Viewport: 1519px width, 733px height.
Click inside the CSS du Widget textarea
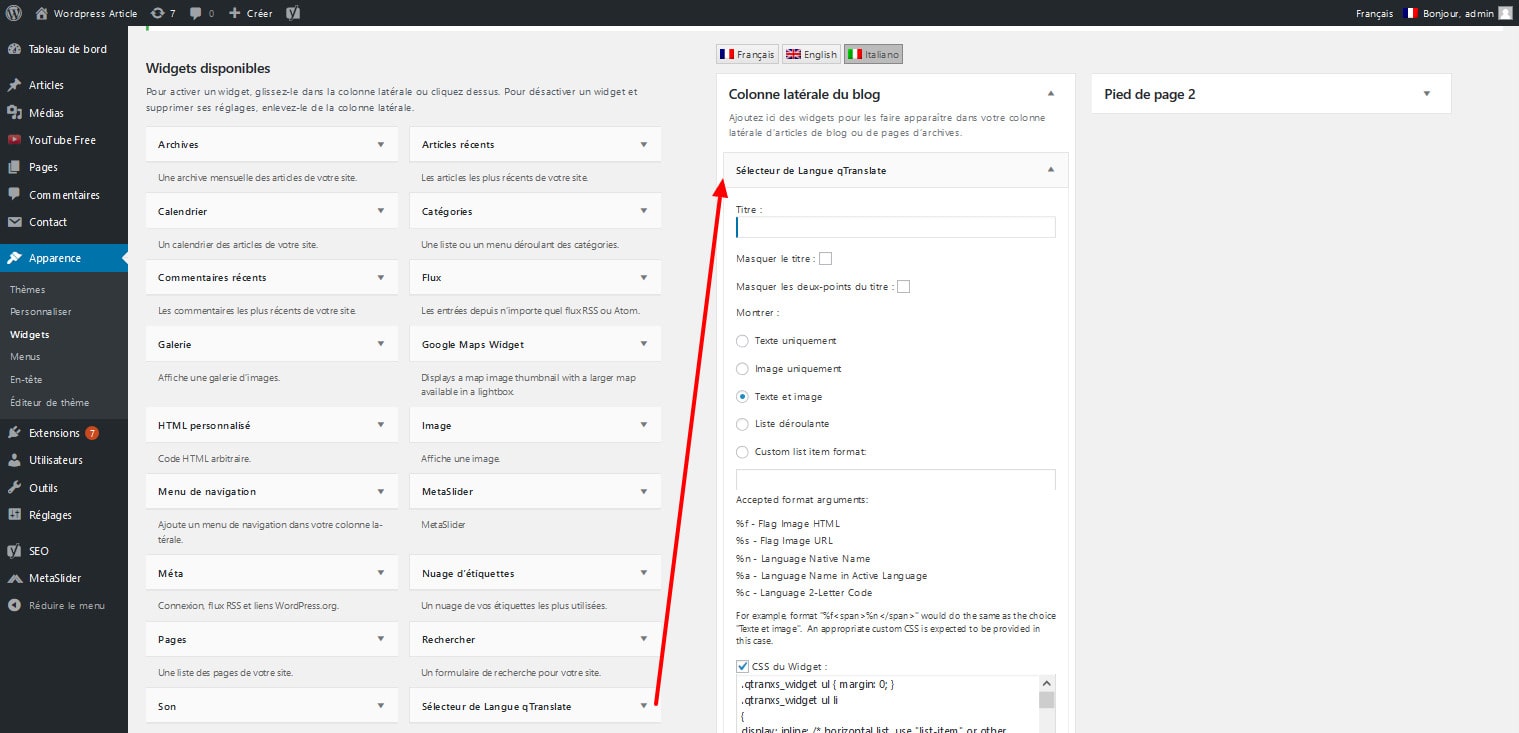coord(887,704)
